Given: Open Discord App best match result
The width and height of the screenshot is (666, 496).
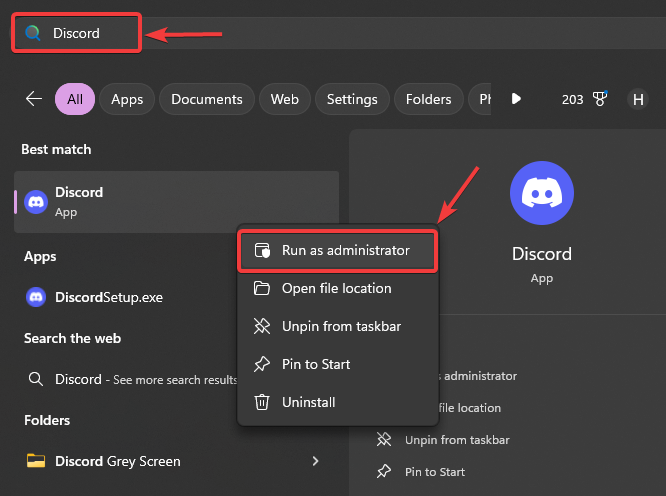Looking at the screenshot, I should coord(177,202).
